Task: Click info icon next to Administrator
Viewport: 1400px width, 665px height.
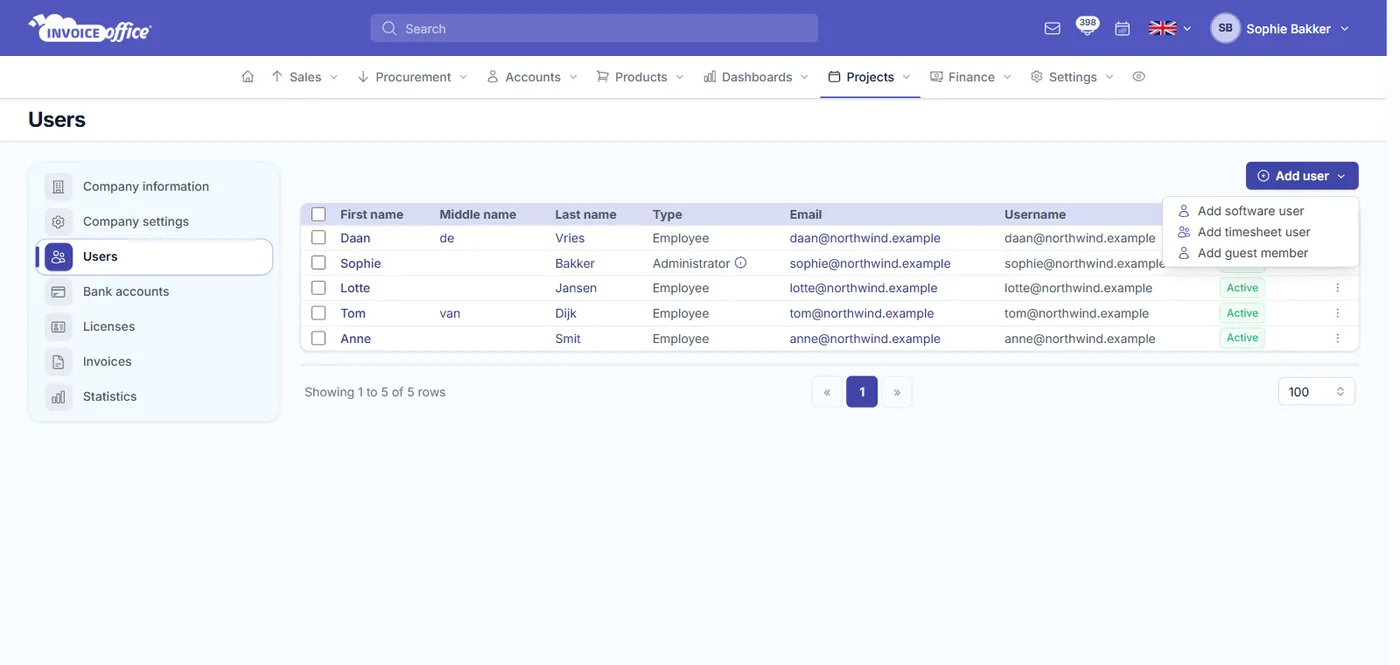Action: pos(741,263)
